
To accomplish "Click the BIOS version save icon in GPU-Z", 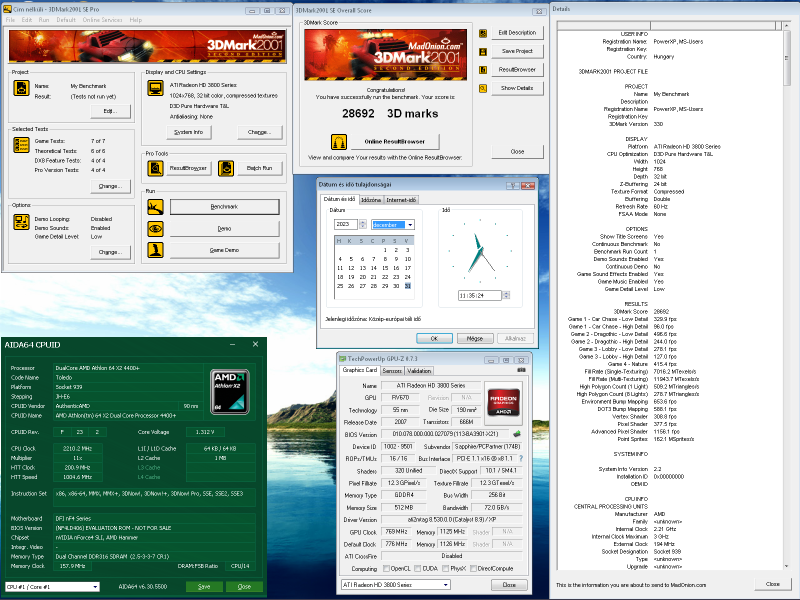I will pos(517,434).
